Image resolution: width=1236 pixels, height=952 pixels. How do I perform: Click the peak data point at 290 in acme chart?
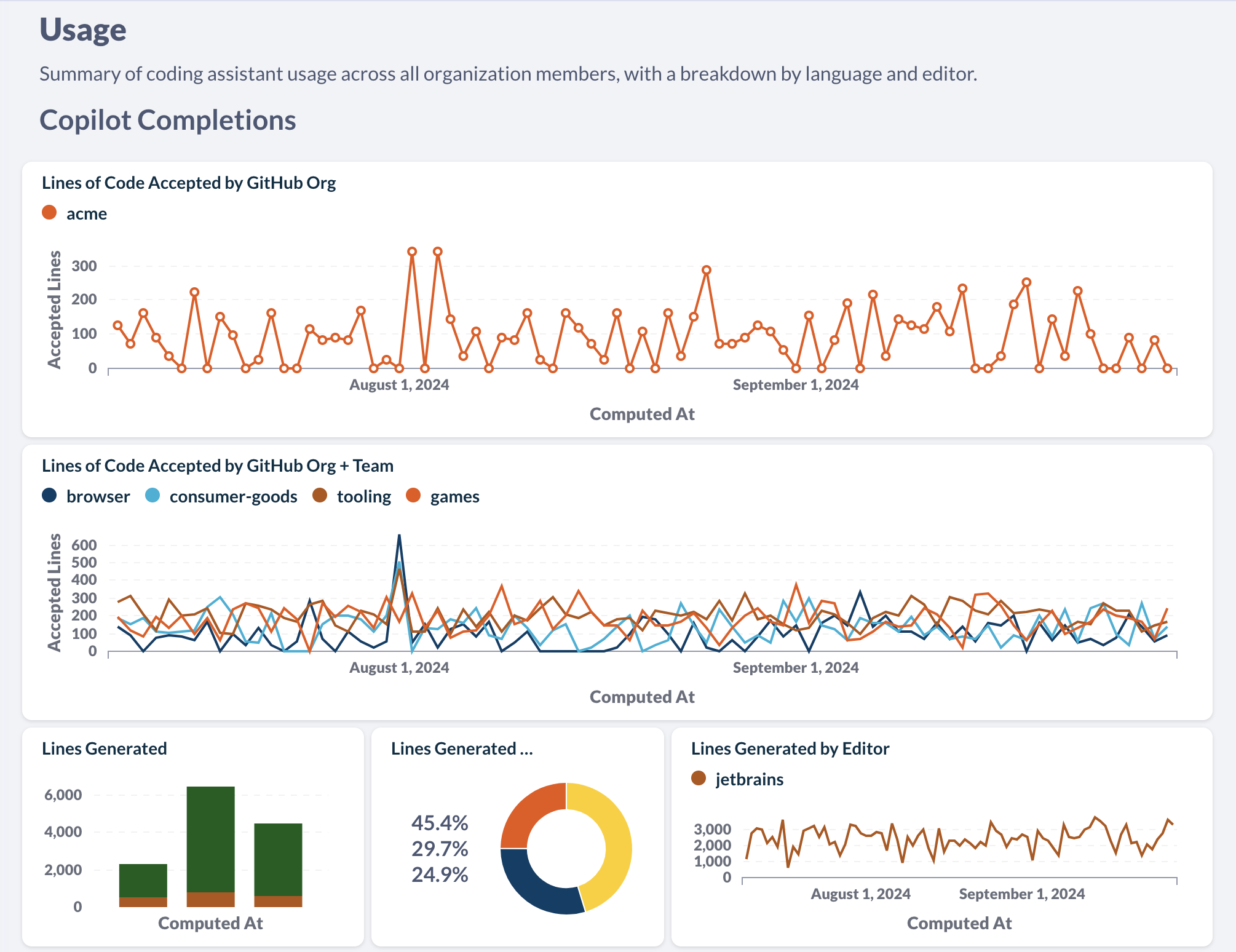(x=707, y=270)
